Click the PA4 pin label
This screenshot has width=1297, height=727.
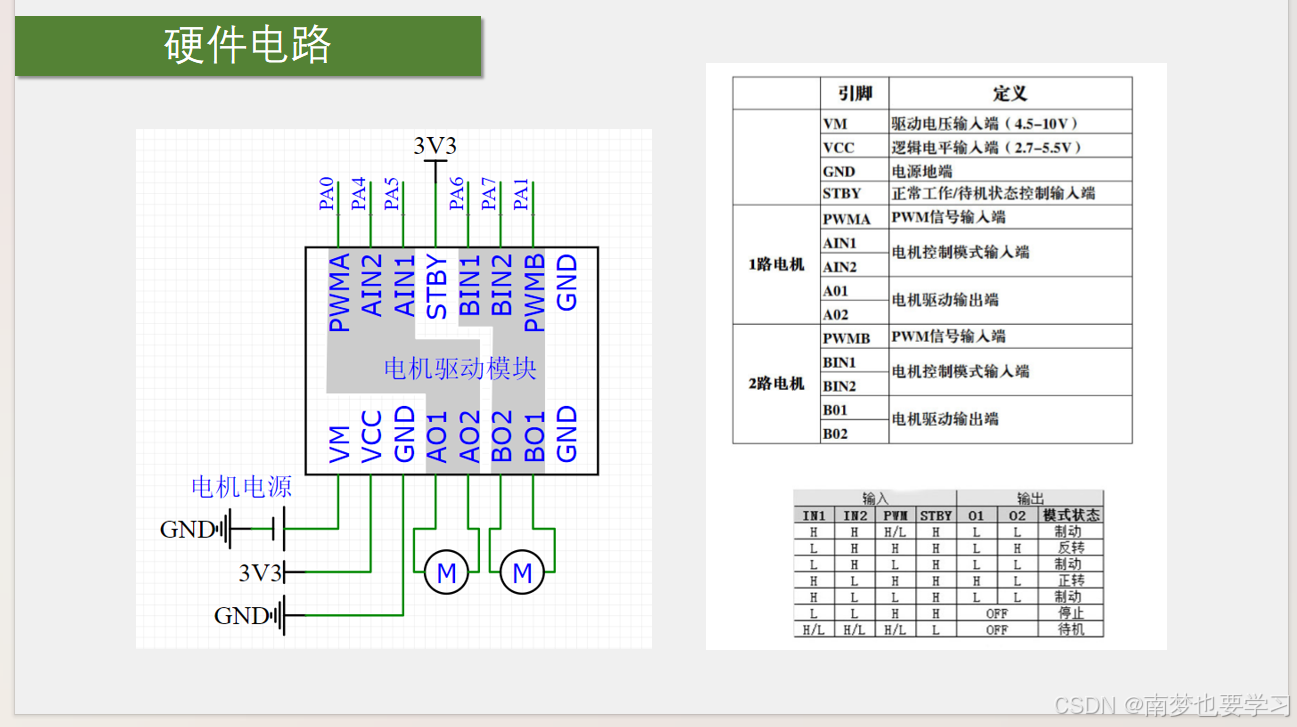tap(359, 193)
